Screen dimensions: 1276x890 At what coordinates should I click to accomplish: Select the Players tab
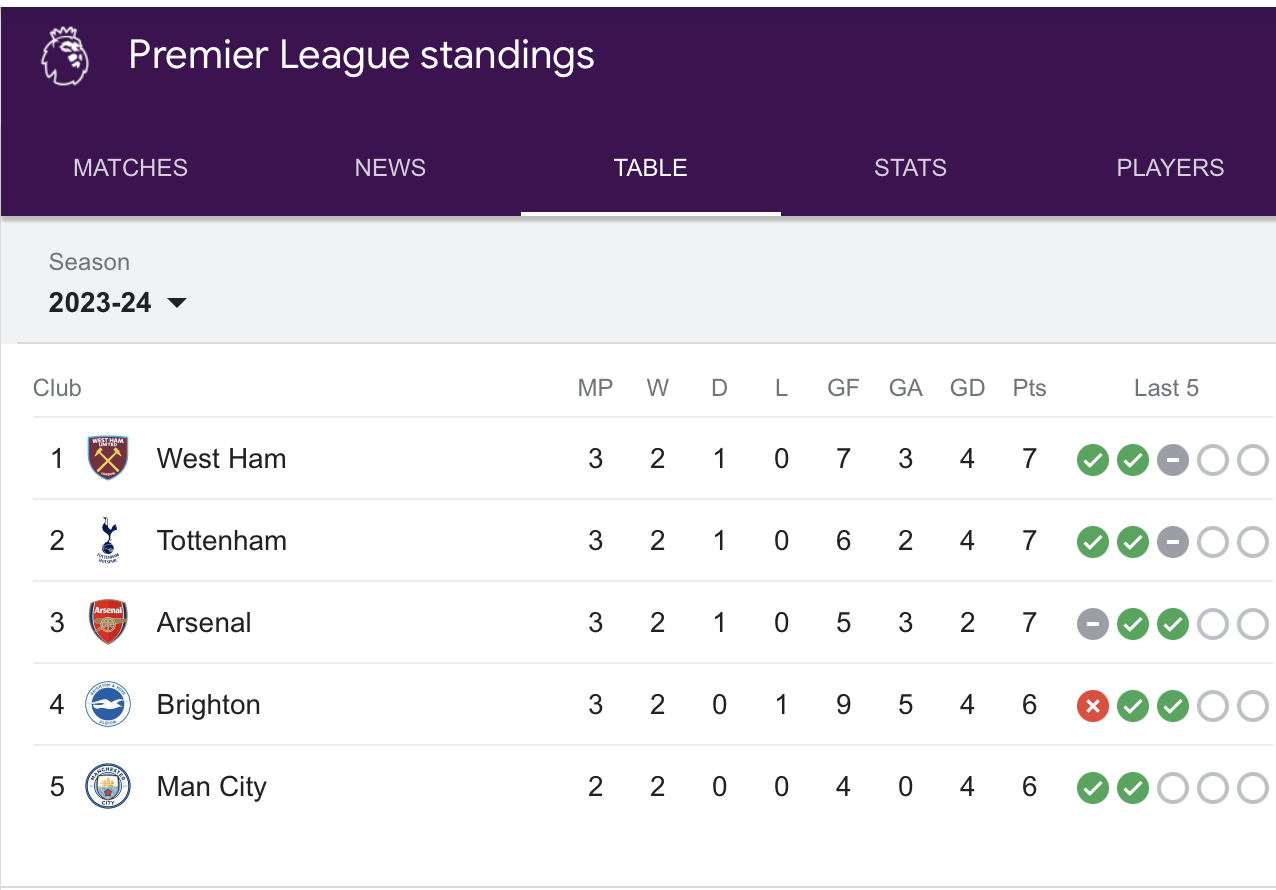[x=1170, y=168]
